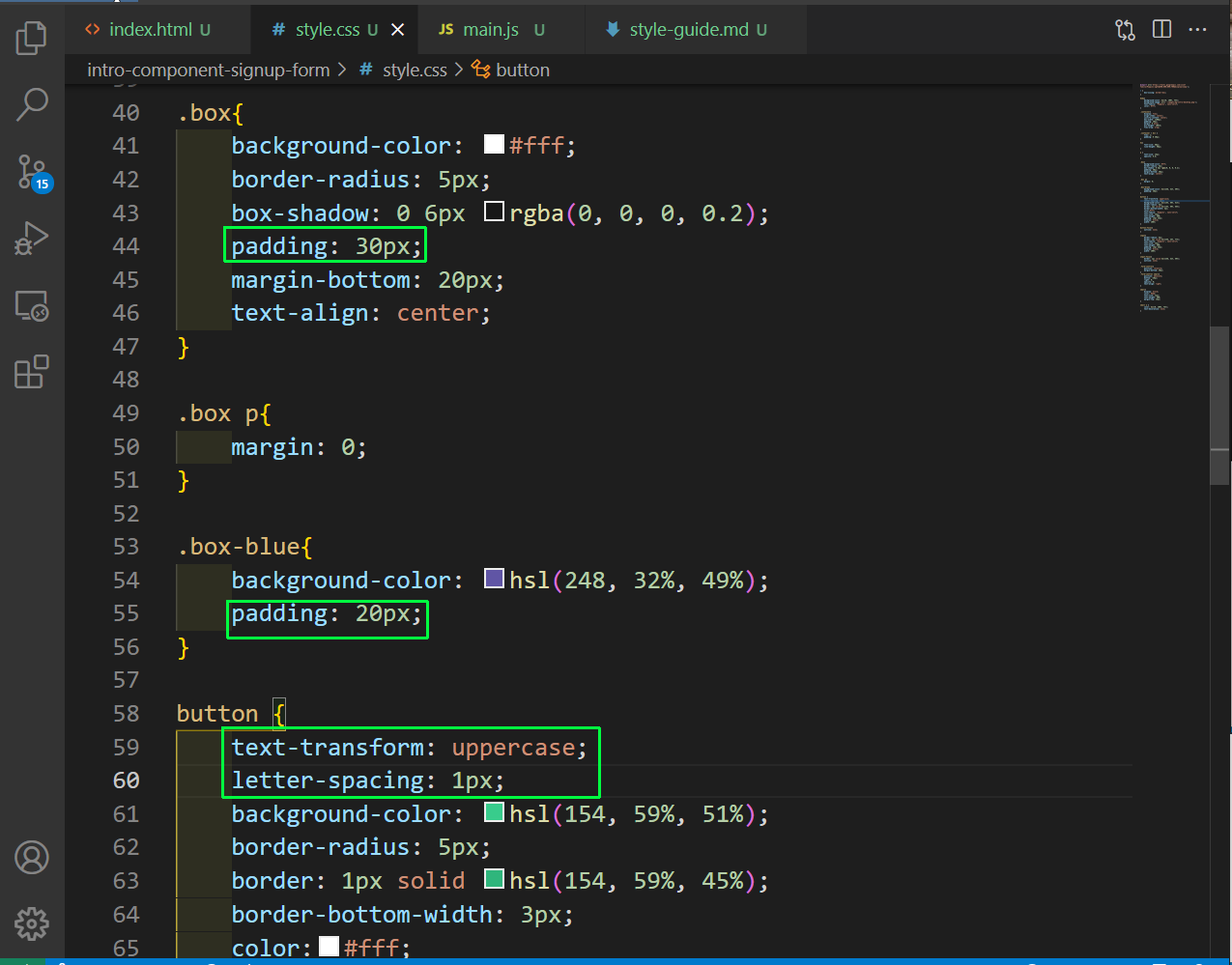Click the margin: 0 declaration
Screen dimensions: 1232x965
pyautogui.click(x=299, y=447)
